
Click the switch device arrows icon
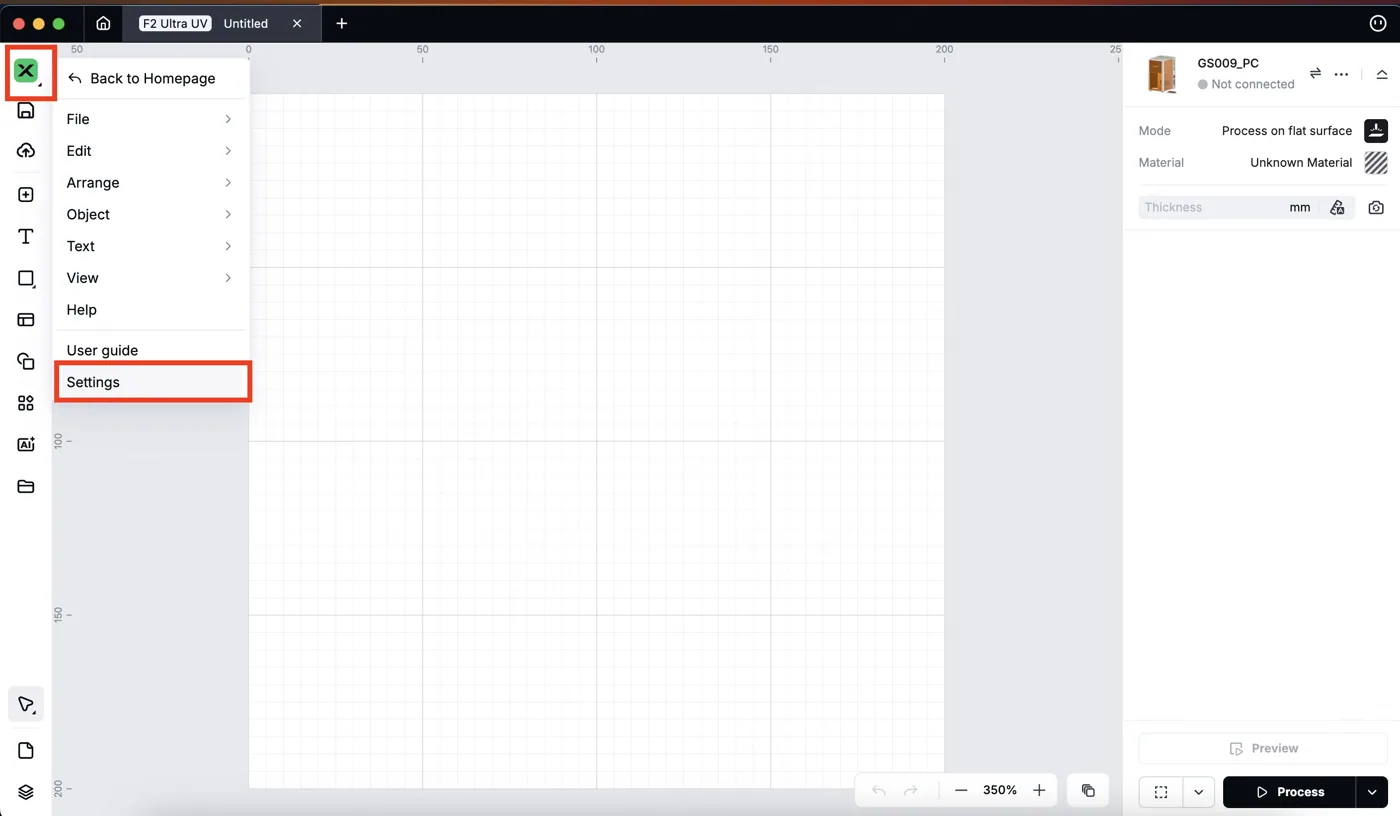click(x=1315, y=73)
